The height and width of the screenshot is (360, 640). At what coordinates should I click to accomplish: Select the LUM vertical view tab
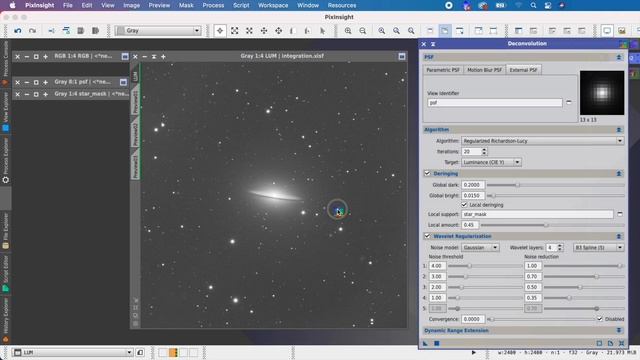point(135,76)
